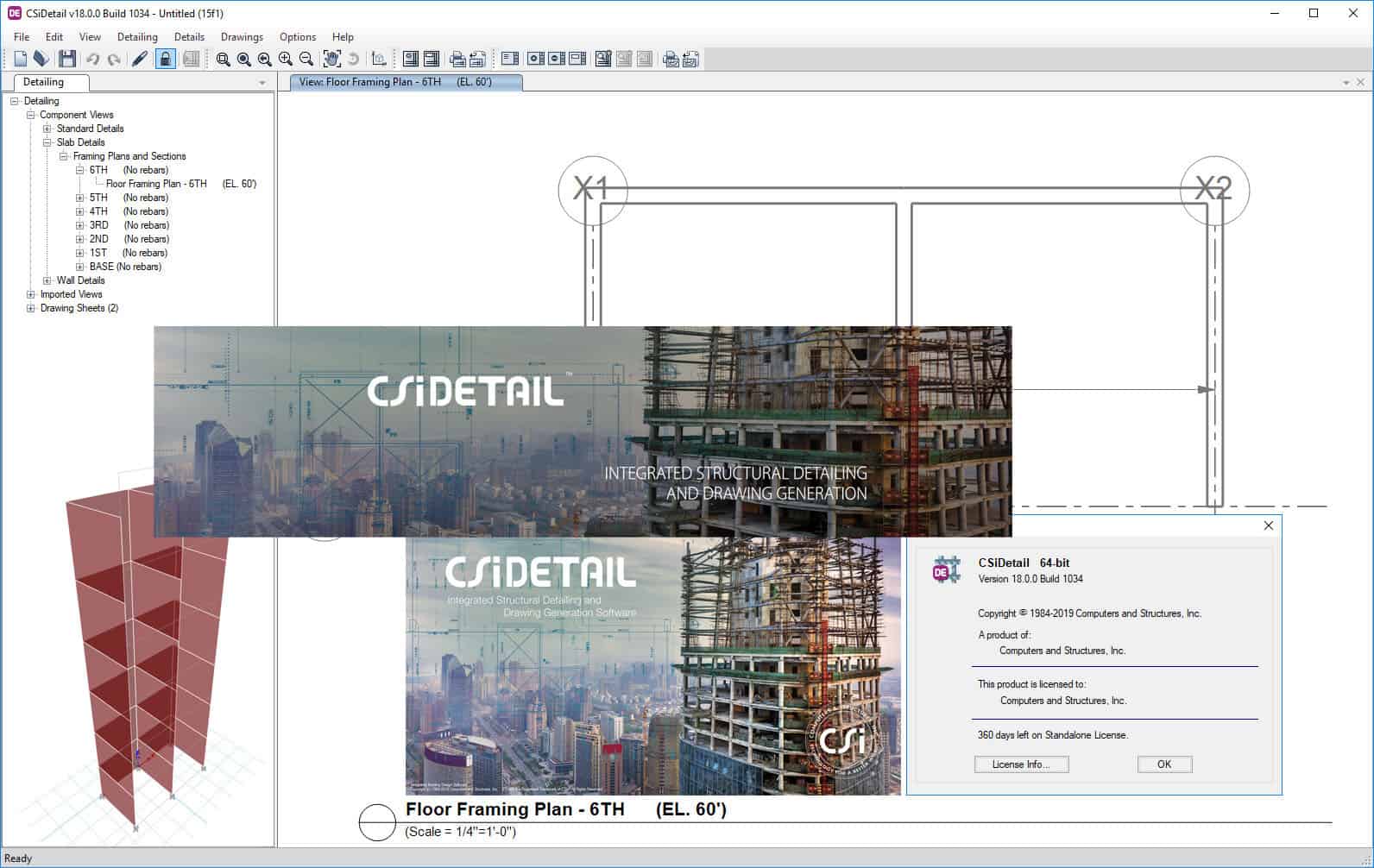Expand the Drawing Sheets (2) node
Viewport: 1374px width, 868px height.
[x=30, y=308]
